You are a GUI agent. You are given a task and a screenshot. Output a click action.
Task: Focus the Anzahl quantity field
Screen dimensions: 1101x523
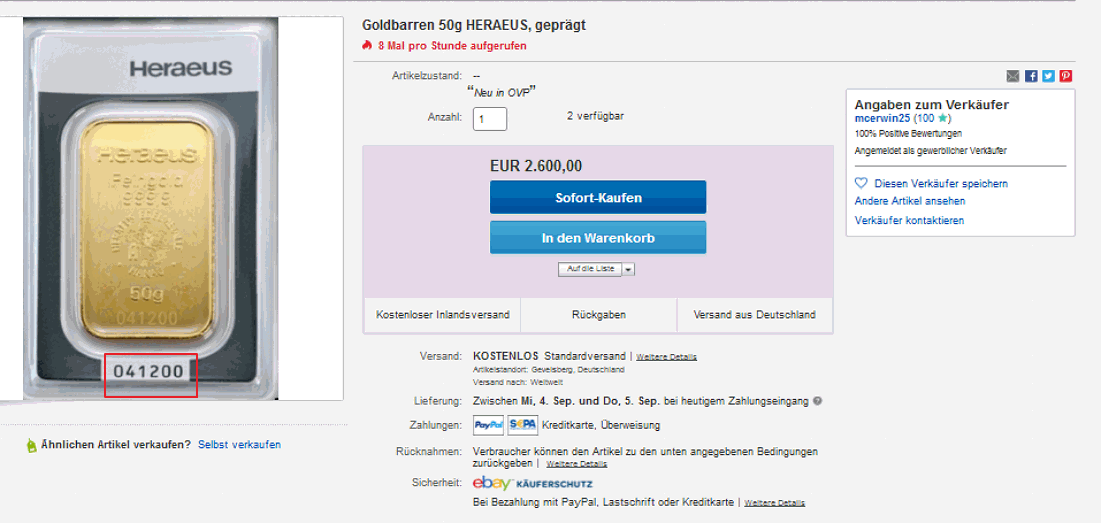(x=490, y=119)
